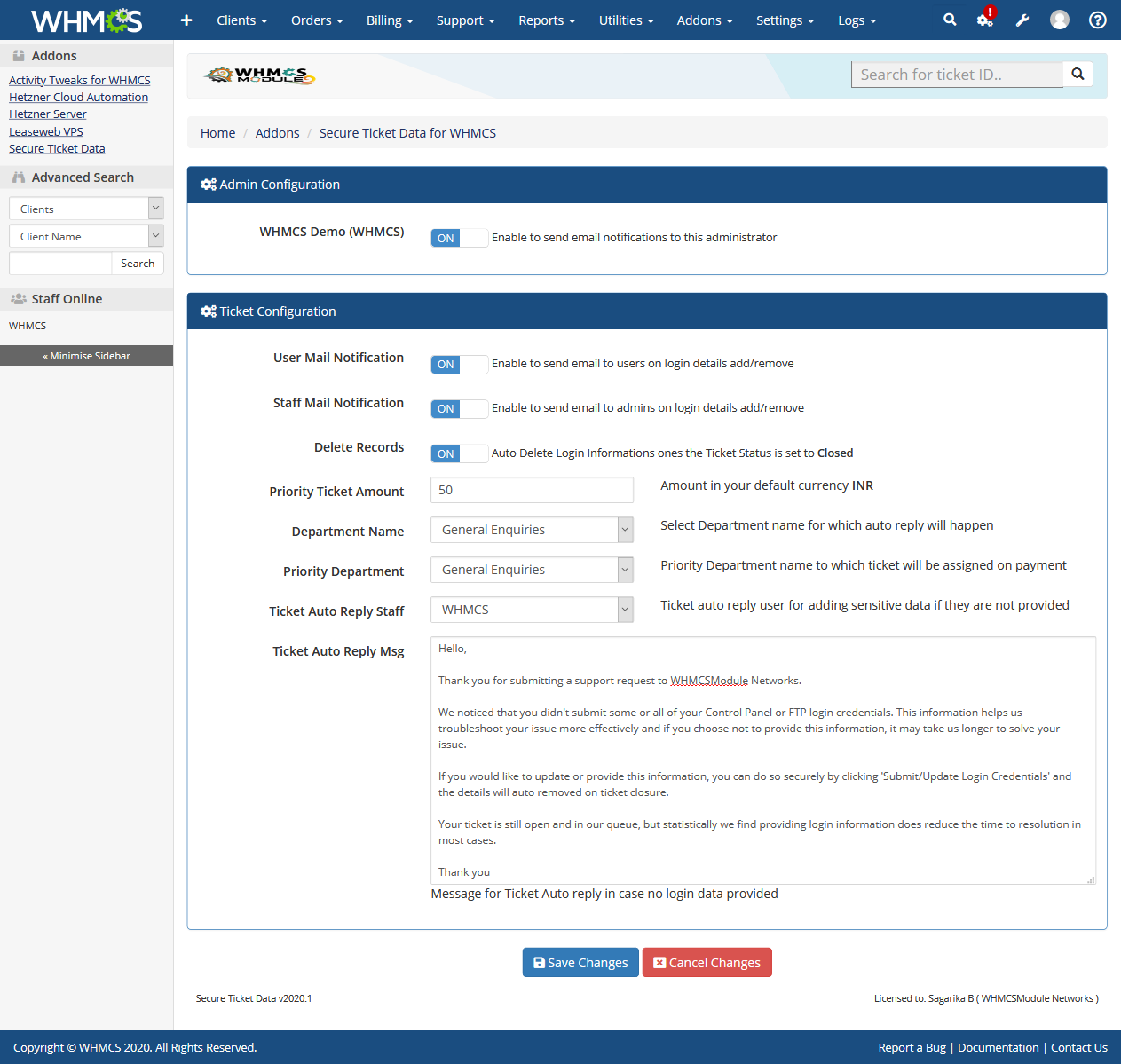Open the wrench setup icon
Screen dimensions: 1121x1064
1022,20
